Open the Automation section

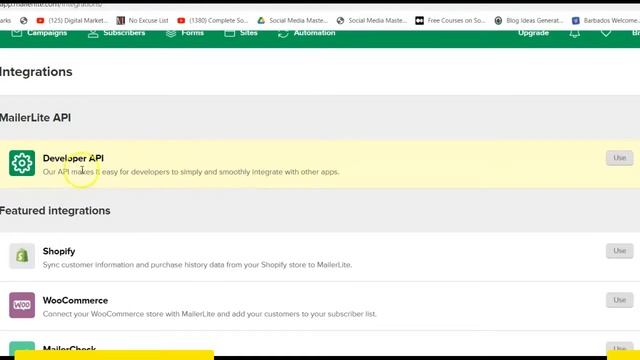point(307,33)
